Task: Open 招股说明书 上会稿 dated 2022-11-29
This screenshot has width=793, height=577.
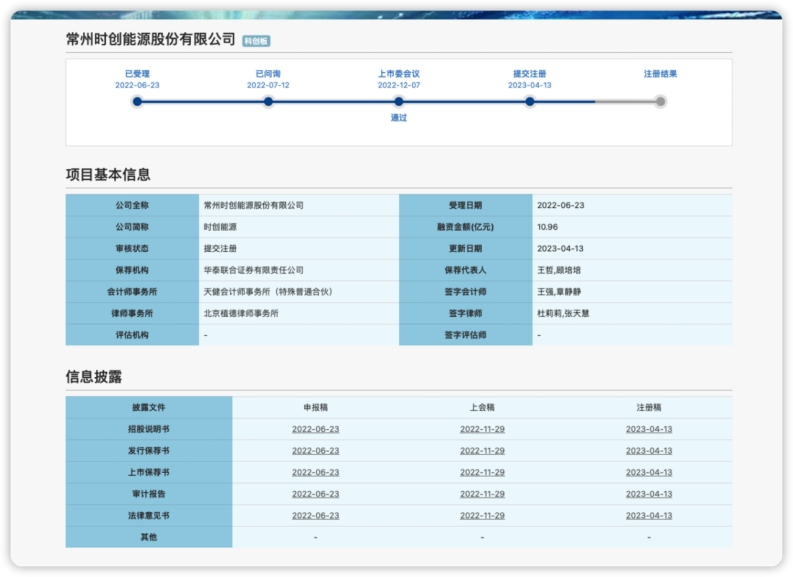Action: [x=482, y=429]
